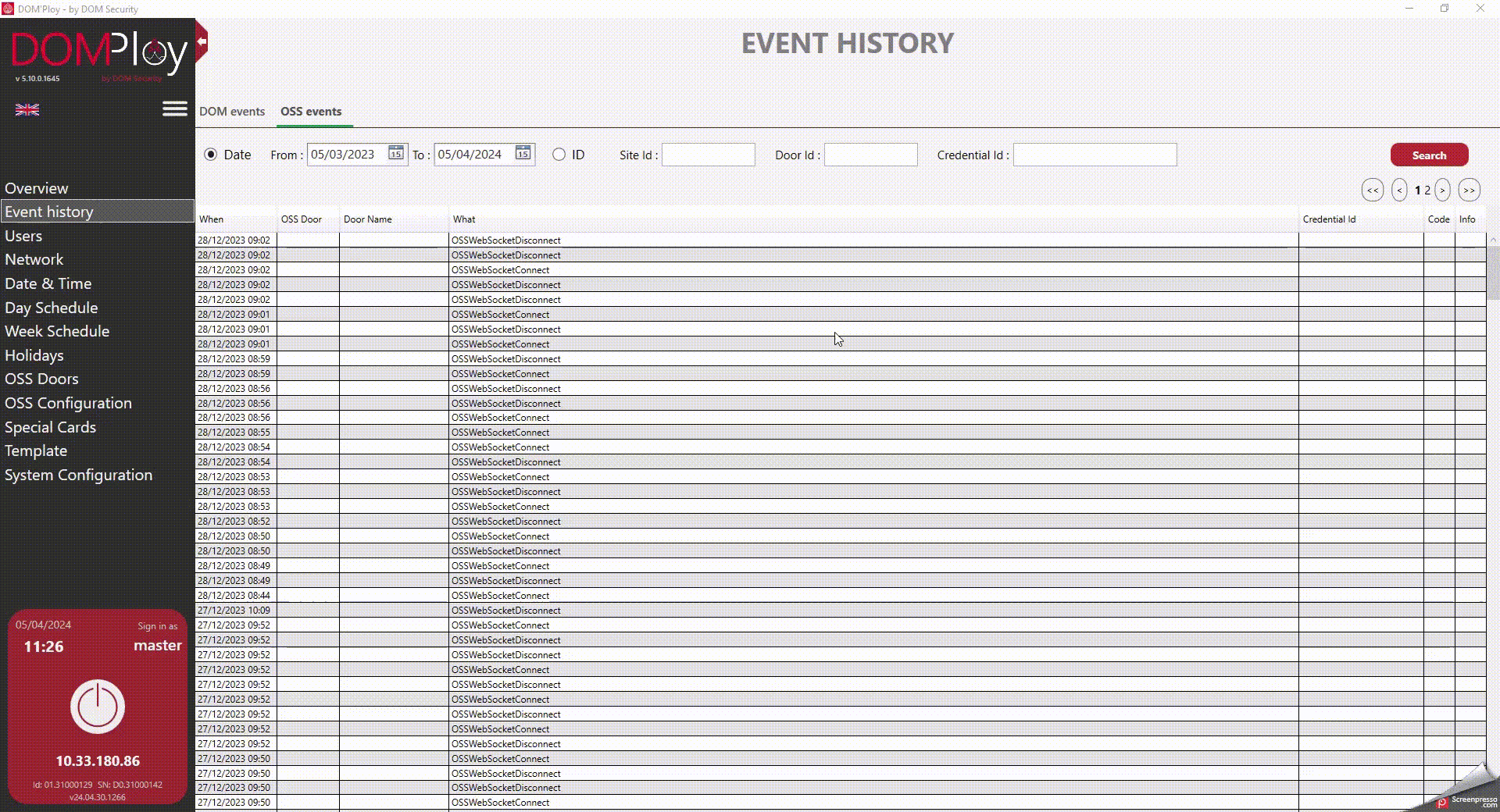1500x812 pixels.
Task: Open the language selector UK flag
Action: click(x=27, y=110)
